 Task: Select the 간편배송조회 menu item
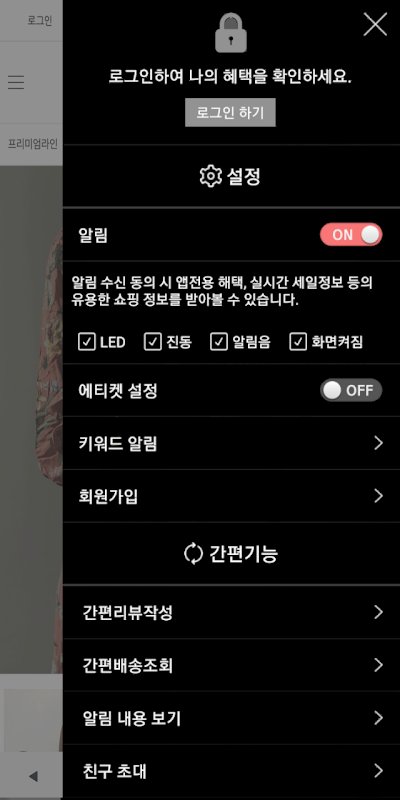[x=231, y=665]
